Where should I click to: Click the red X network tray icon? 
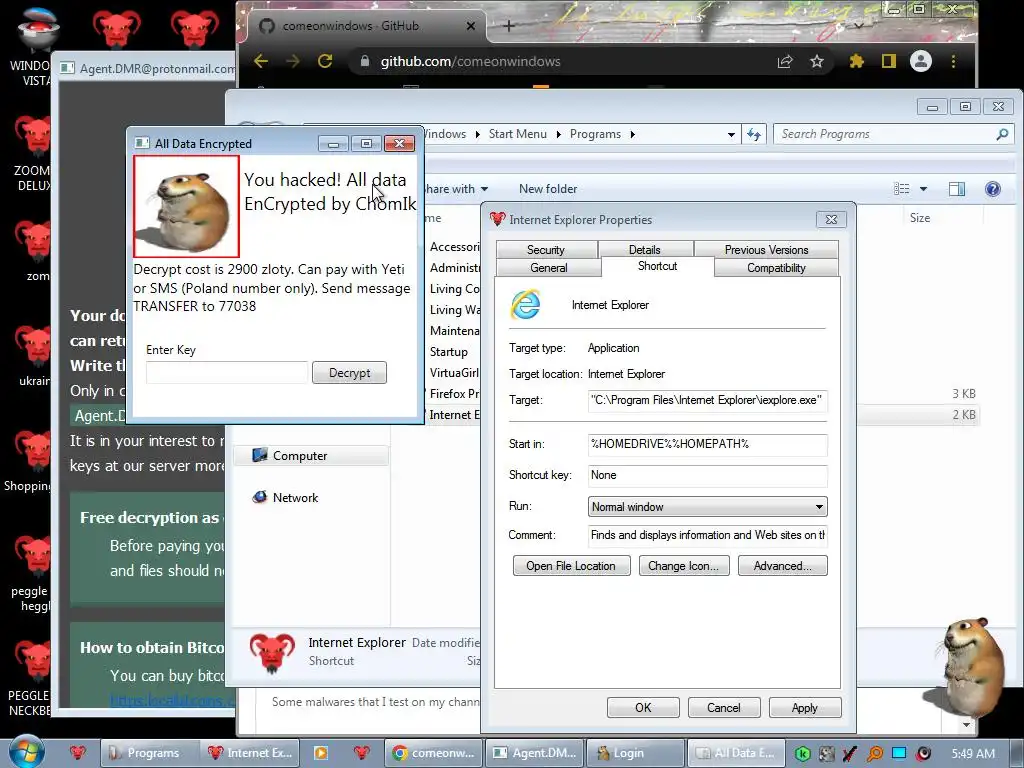pos(850,754)
